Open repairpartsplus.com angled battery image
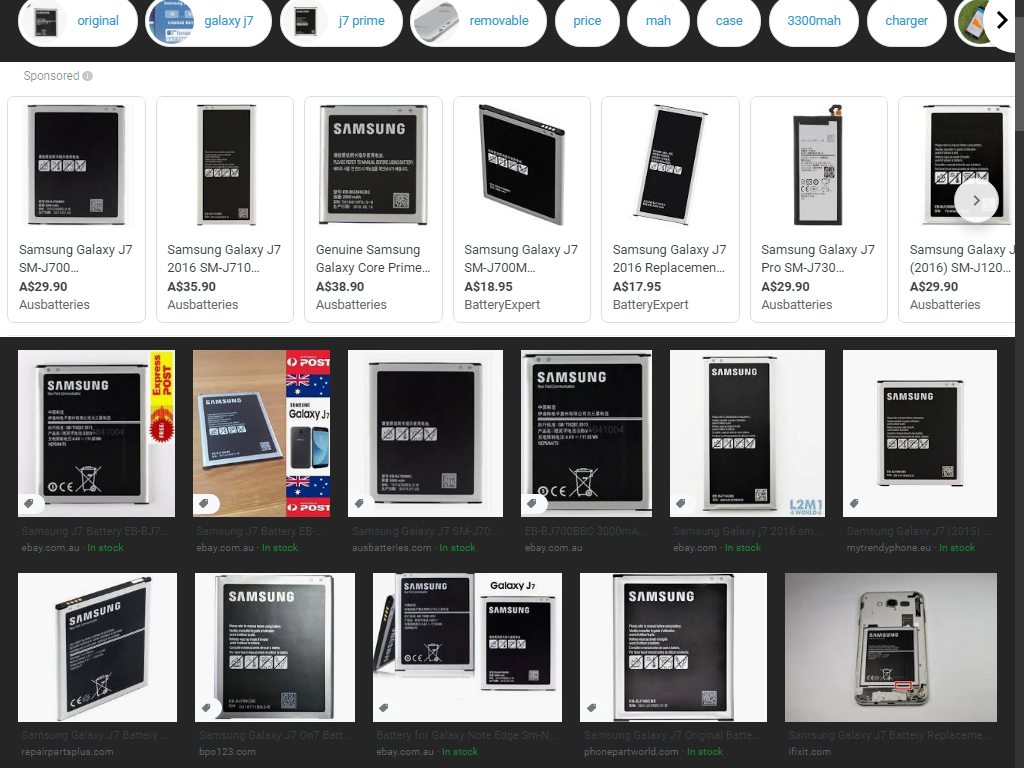1024x768 pixels. coord(97,647)
